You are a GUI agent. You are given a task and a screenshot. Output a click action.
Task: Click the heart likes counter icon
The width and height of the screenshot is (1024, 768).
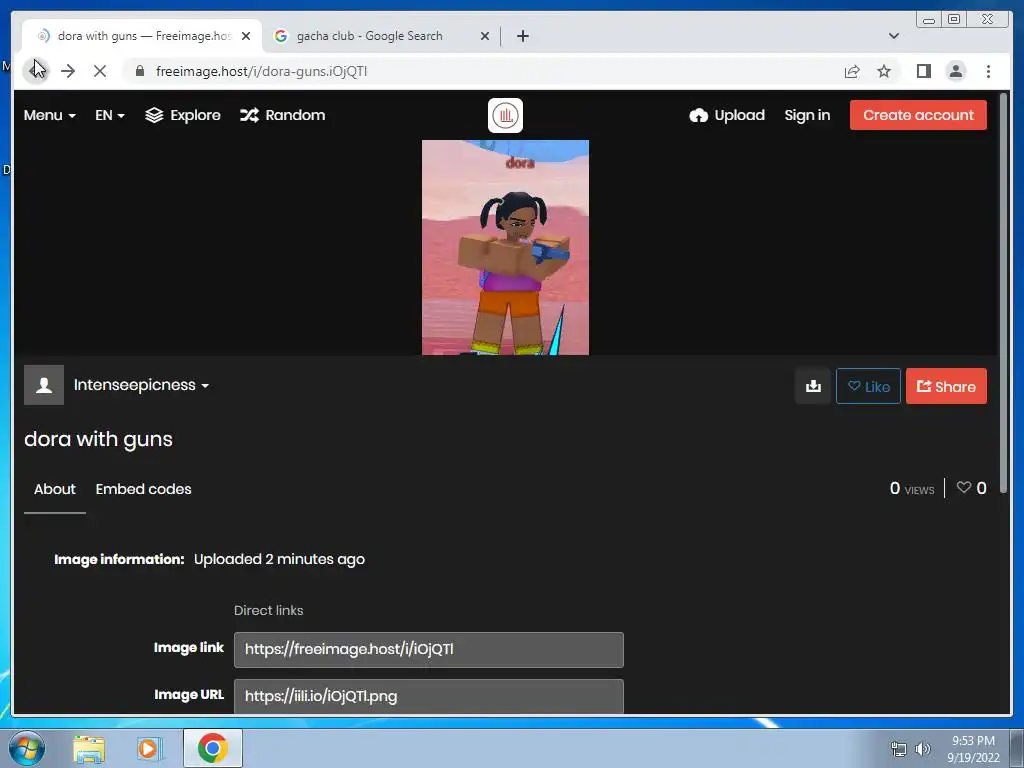coord(963,488)
